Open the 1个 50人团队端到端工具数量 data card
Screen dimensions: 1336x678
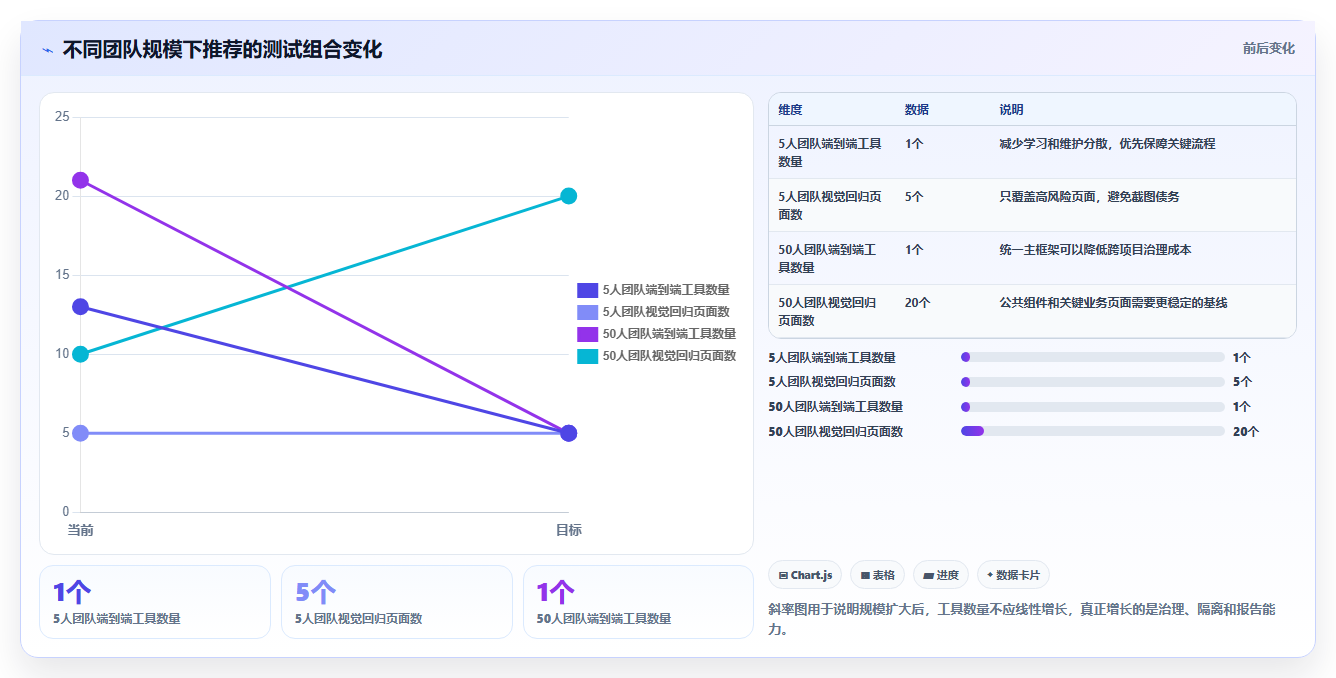(x=638, y=602)
